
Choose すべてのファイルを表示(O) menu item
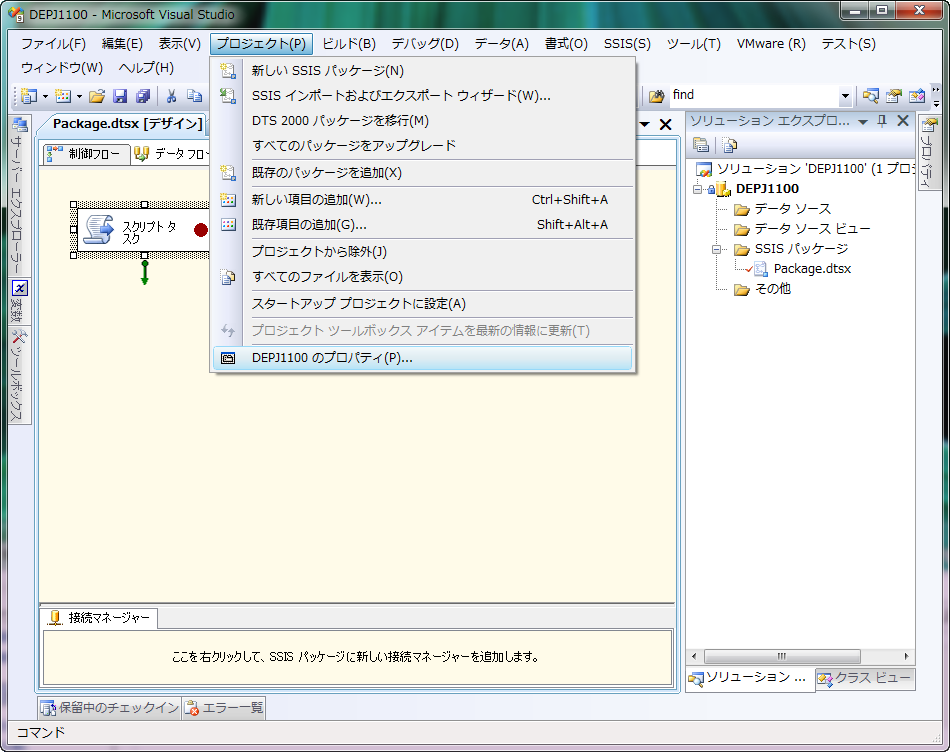[x=422, y=276]
